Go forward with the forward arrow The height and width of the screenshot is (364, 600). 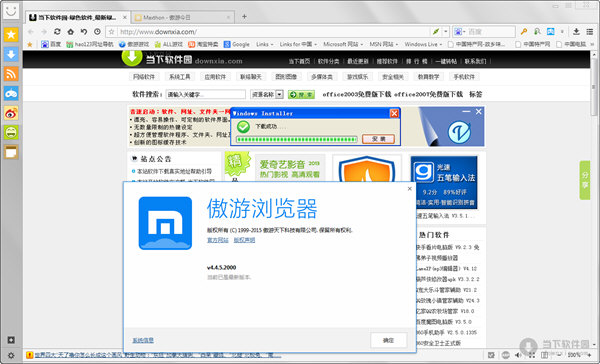[x=44, y=32]
